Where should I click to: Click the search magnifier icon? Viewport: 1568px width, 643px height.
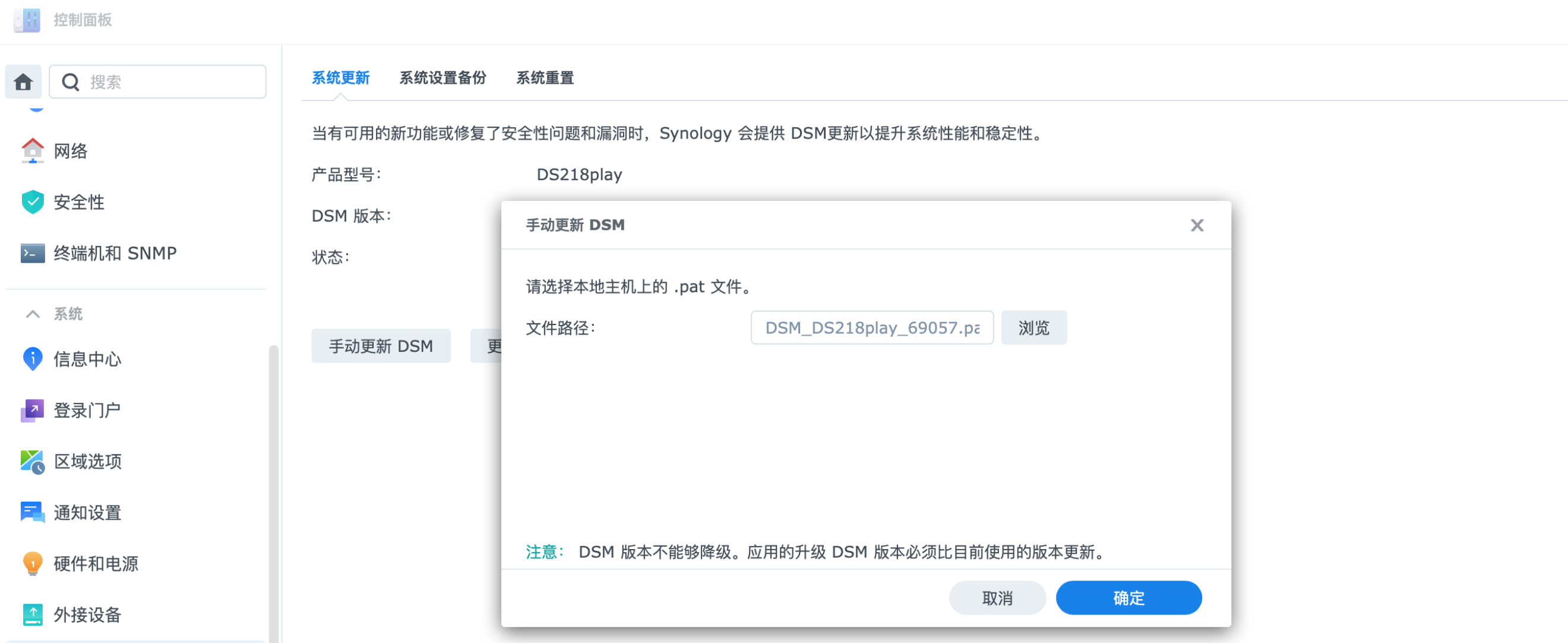coord(71,81)
